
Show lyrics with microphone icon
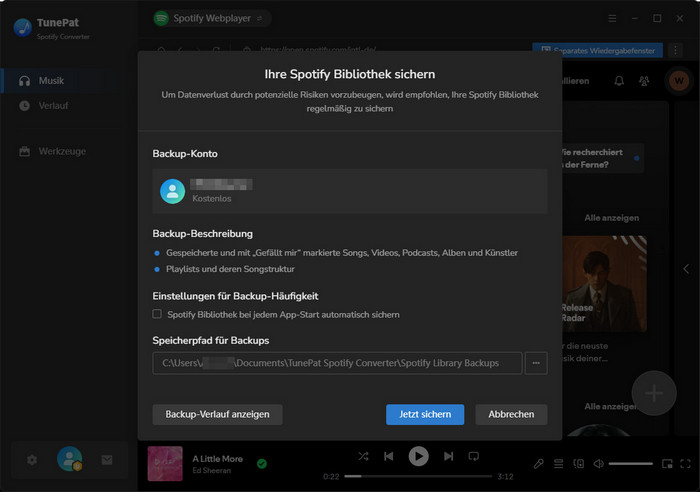coord(538,464)
